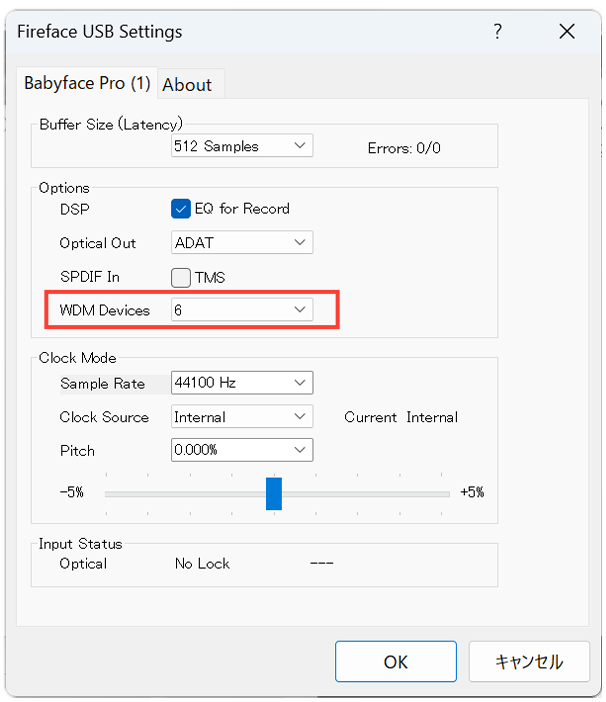Viewport: 606px width, 702px height.
Task: Expand the Clock Source Internal dropdown
Action: coord(242,417)
